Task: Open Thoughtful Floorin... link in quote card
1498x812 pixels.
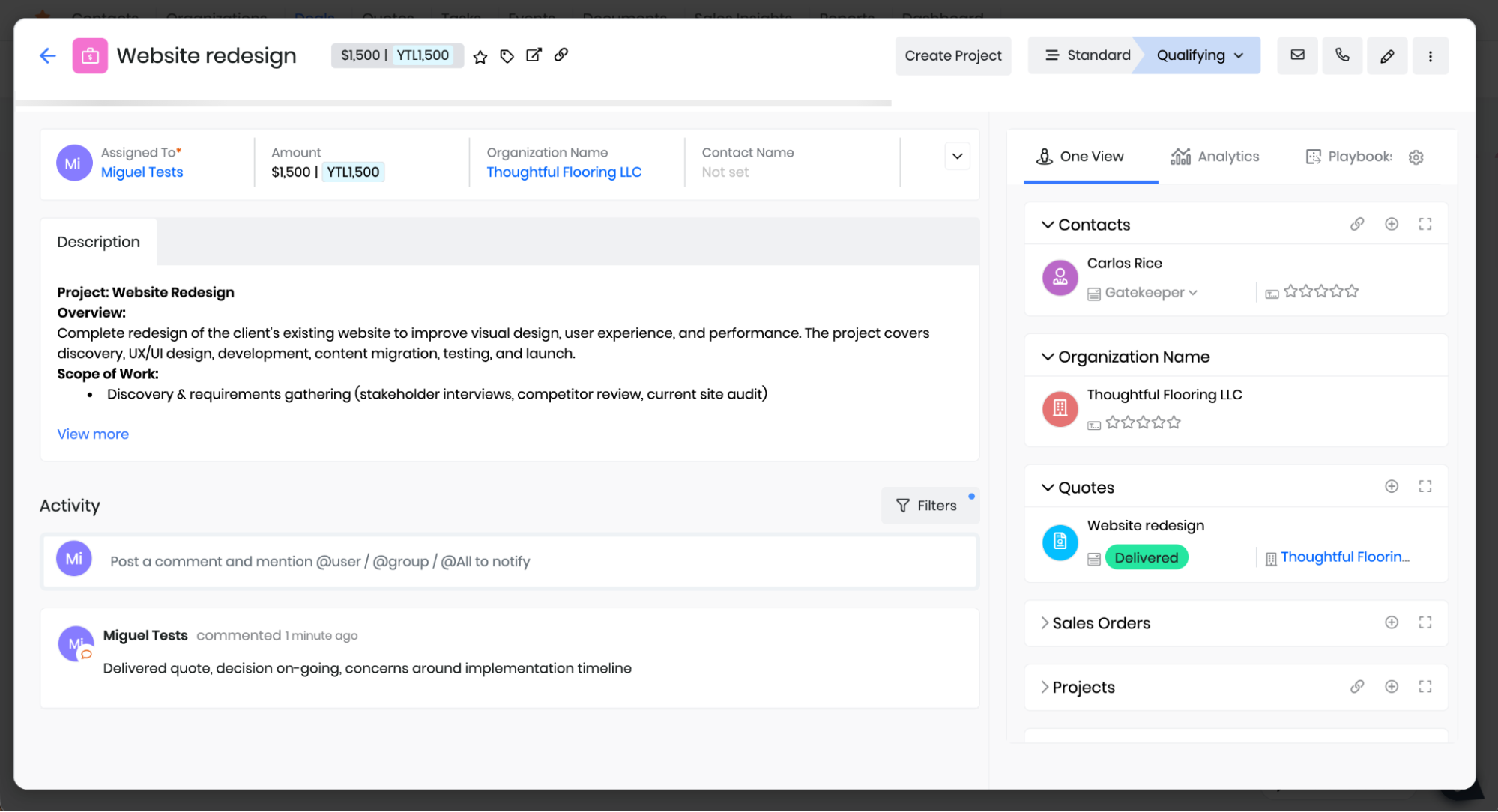Action: tap(1344, 557)
